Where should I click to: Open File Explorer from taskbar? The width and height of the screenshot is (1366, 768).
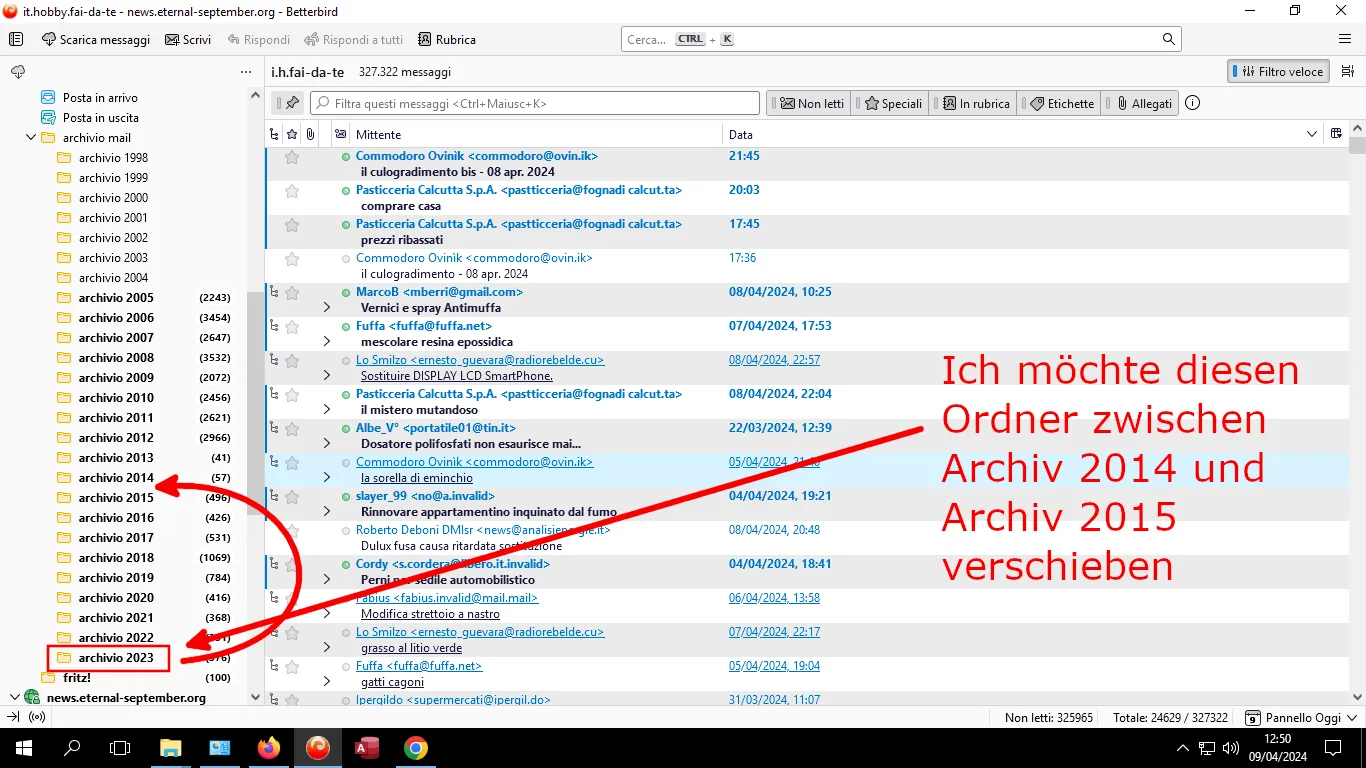[x=171, y=748]
